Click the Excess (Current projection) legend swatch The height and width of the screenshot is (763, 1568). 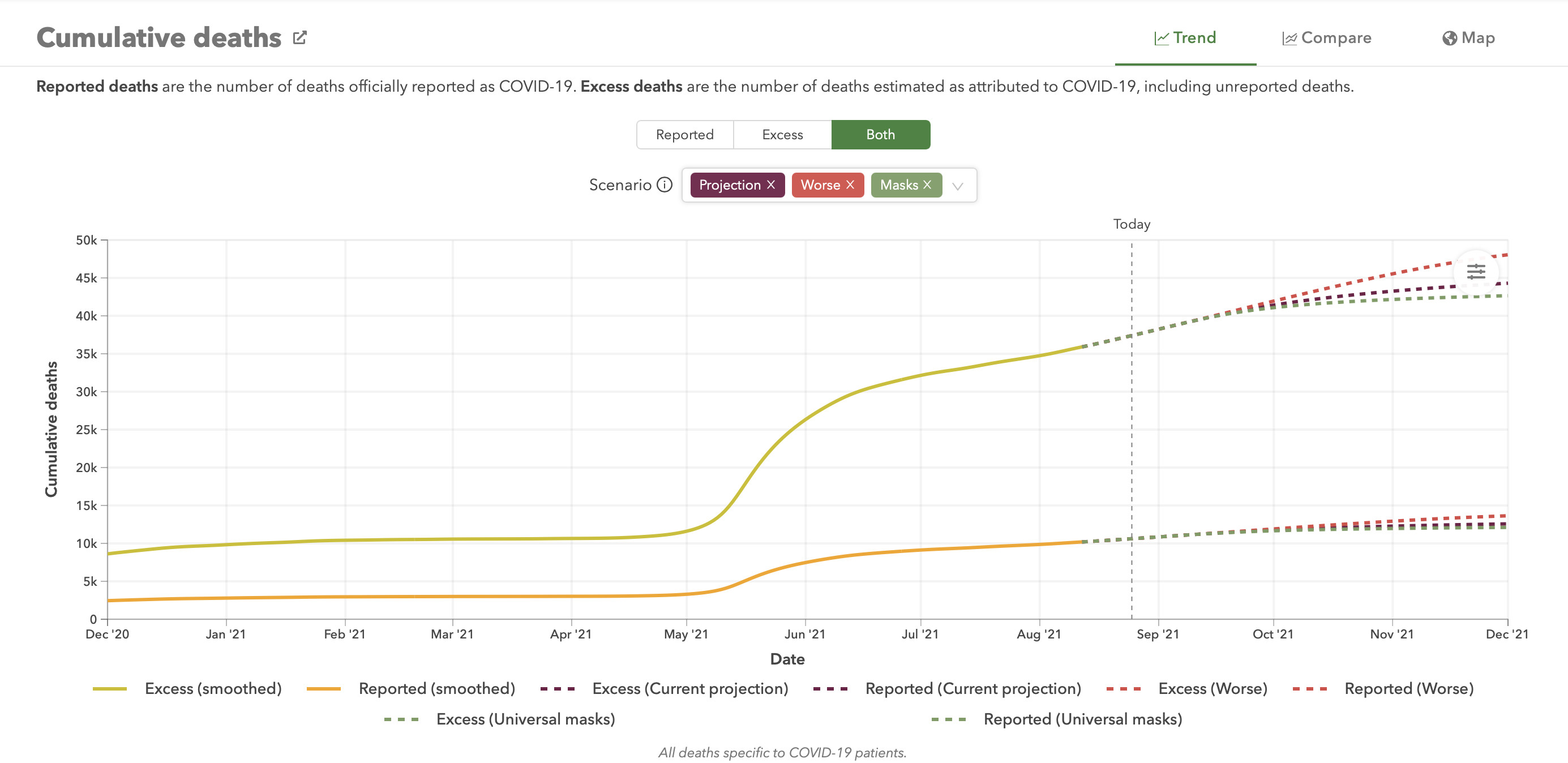point(557,689)
